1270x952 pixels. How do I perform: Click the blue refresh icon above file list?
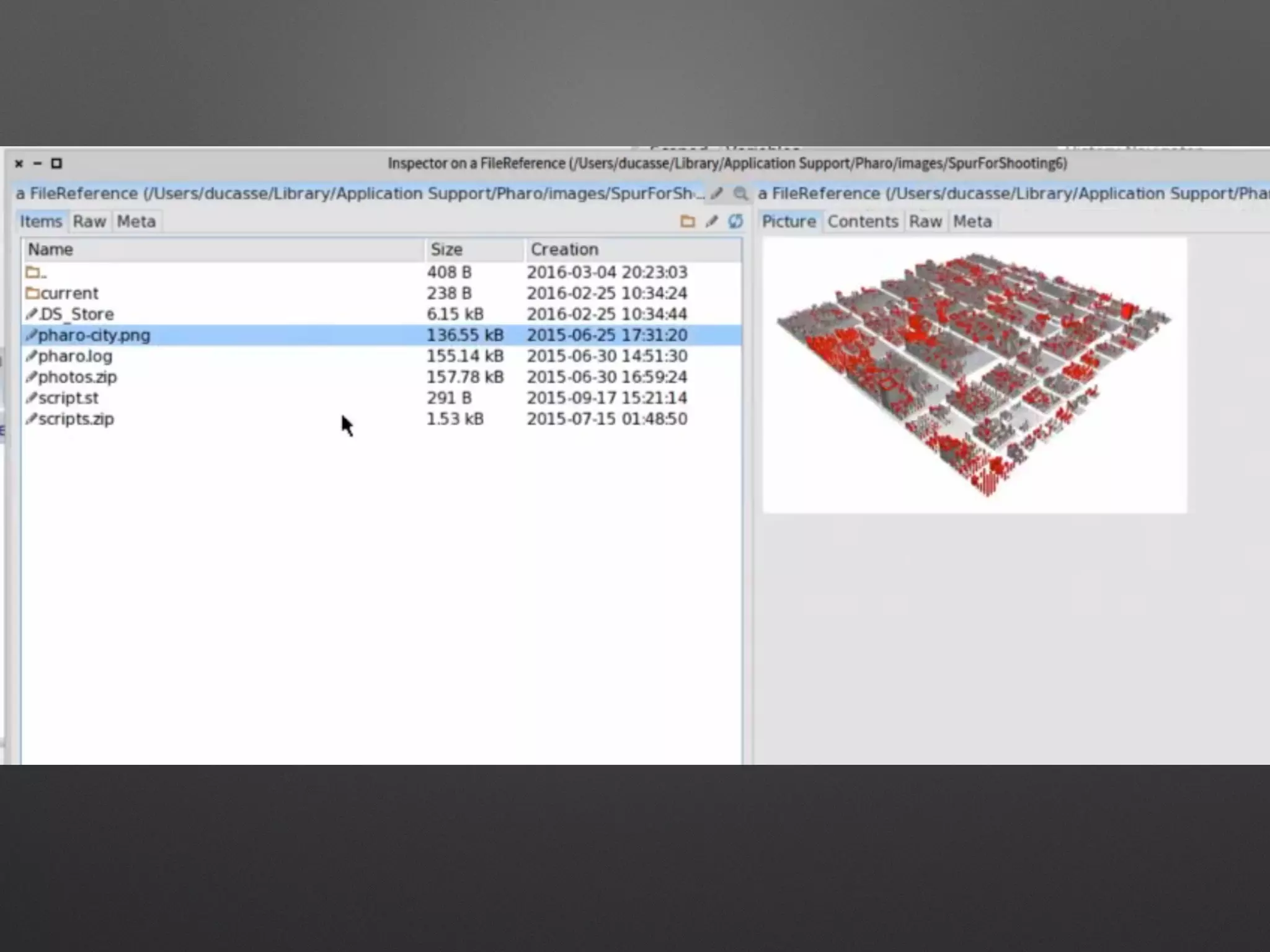735,221
